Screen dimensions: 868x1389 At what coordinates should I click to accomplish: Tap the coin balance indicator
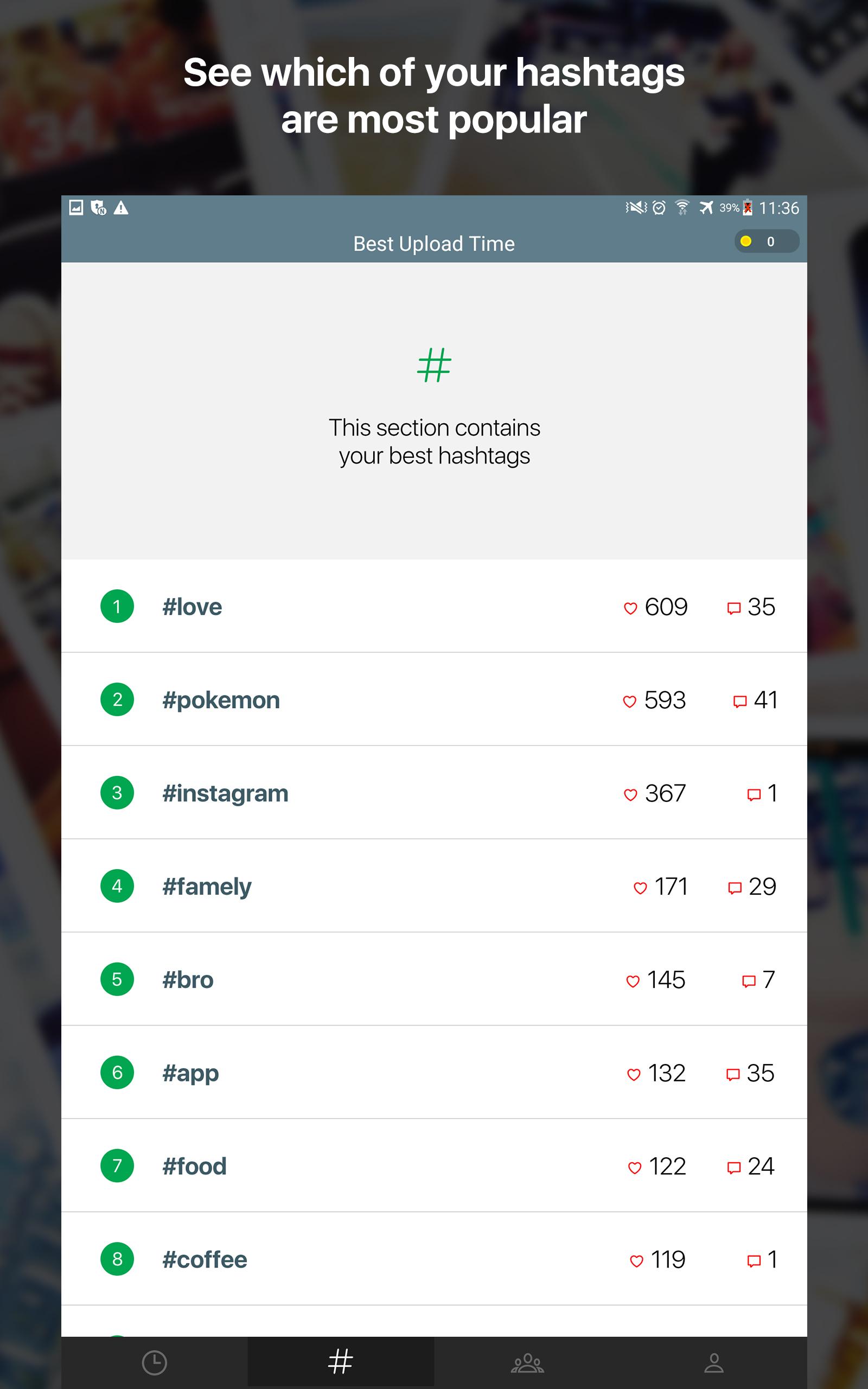tap(766, 241)
